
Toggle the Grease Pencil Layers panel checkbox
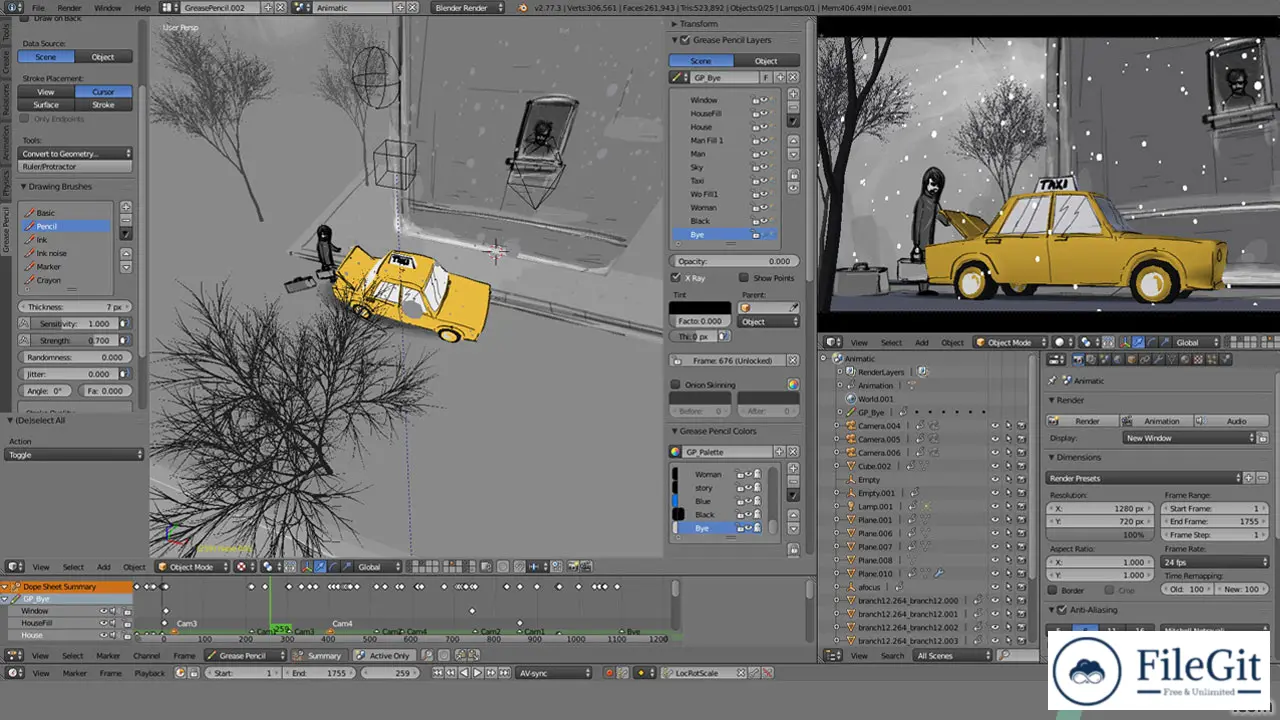[684, 40]
